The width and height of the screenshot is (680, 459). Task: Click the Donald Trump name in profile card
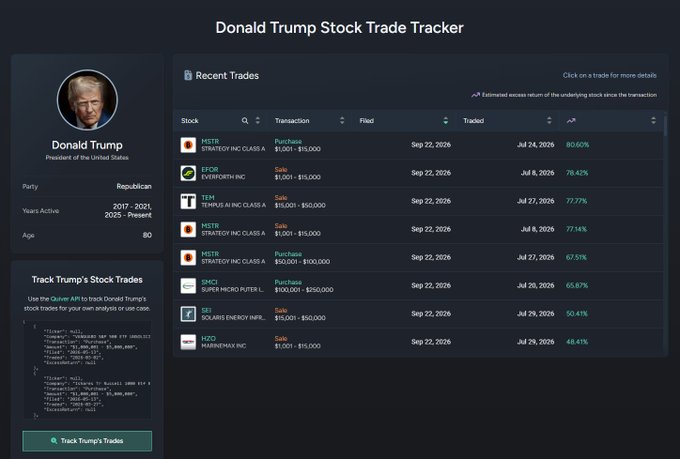87,145
